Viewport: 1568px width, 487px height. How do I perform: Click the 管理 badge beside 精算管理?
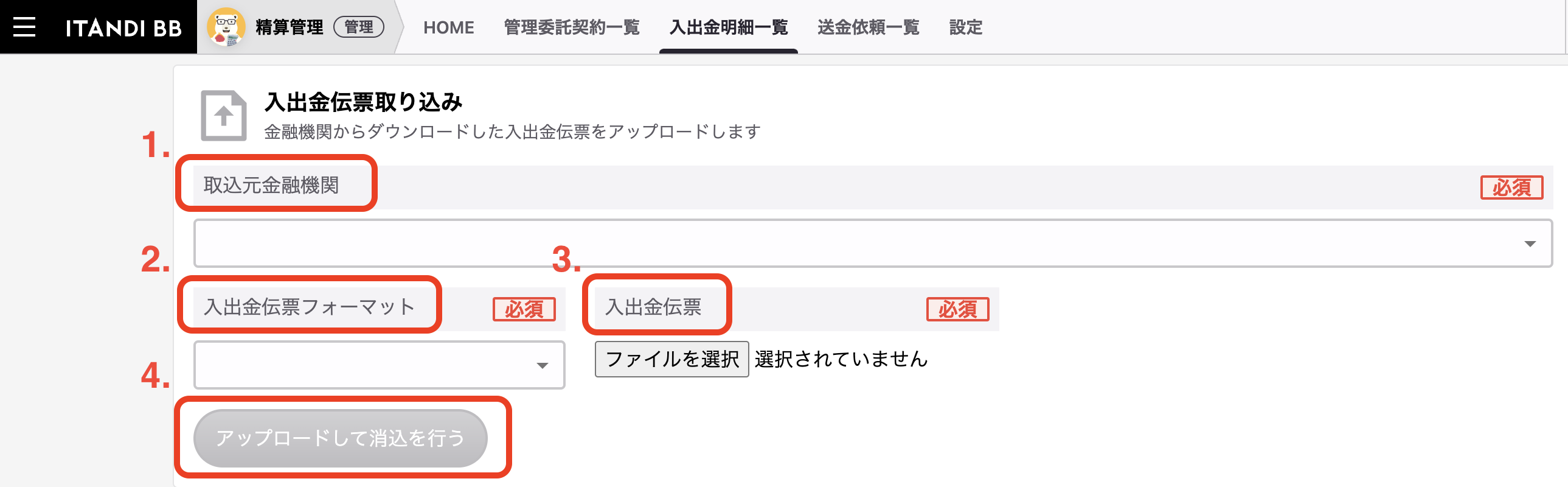click(x=359, y=27)
